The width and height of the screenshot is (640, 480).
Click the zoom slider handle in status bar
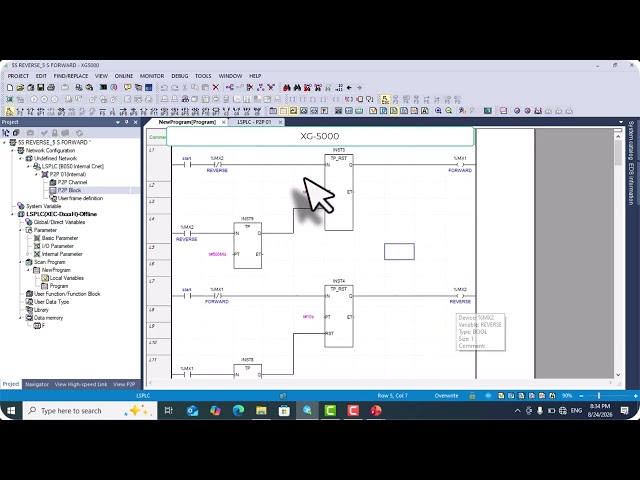click(599, 396)
